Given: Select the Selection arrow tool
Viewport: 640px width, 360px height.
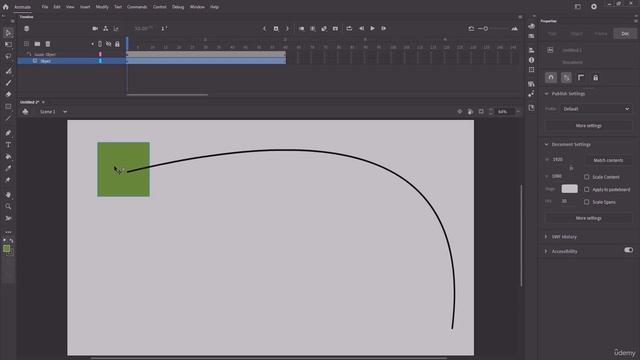Looking at the screenshot, I should 8,33.
